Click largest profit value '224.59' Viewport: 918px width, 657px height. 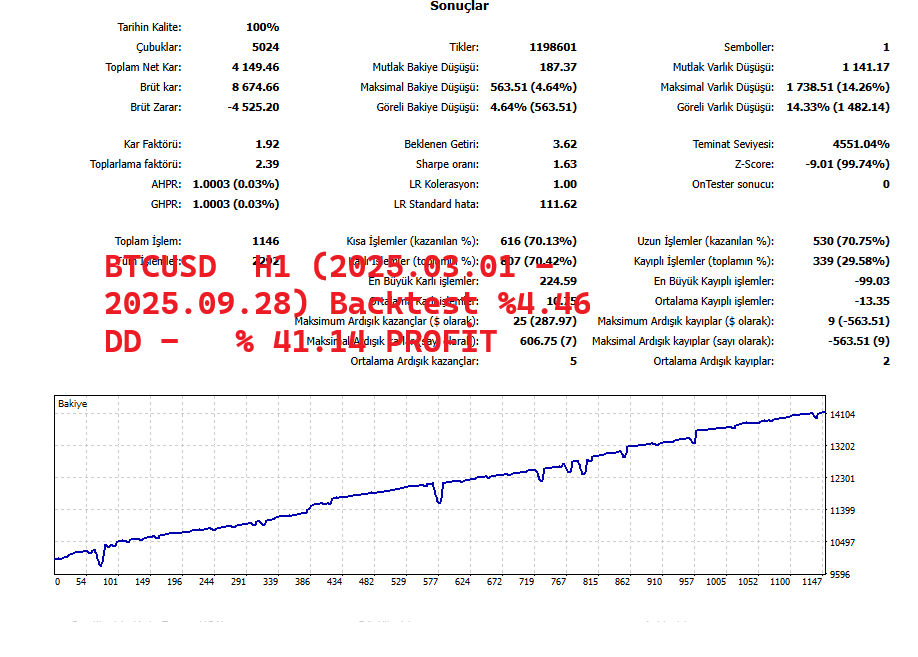click(558, 280)
